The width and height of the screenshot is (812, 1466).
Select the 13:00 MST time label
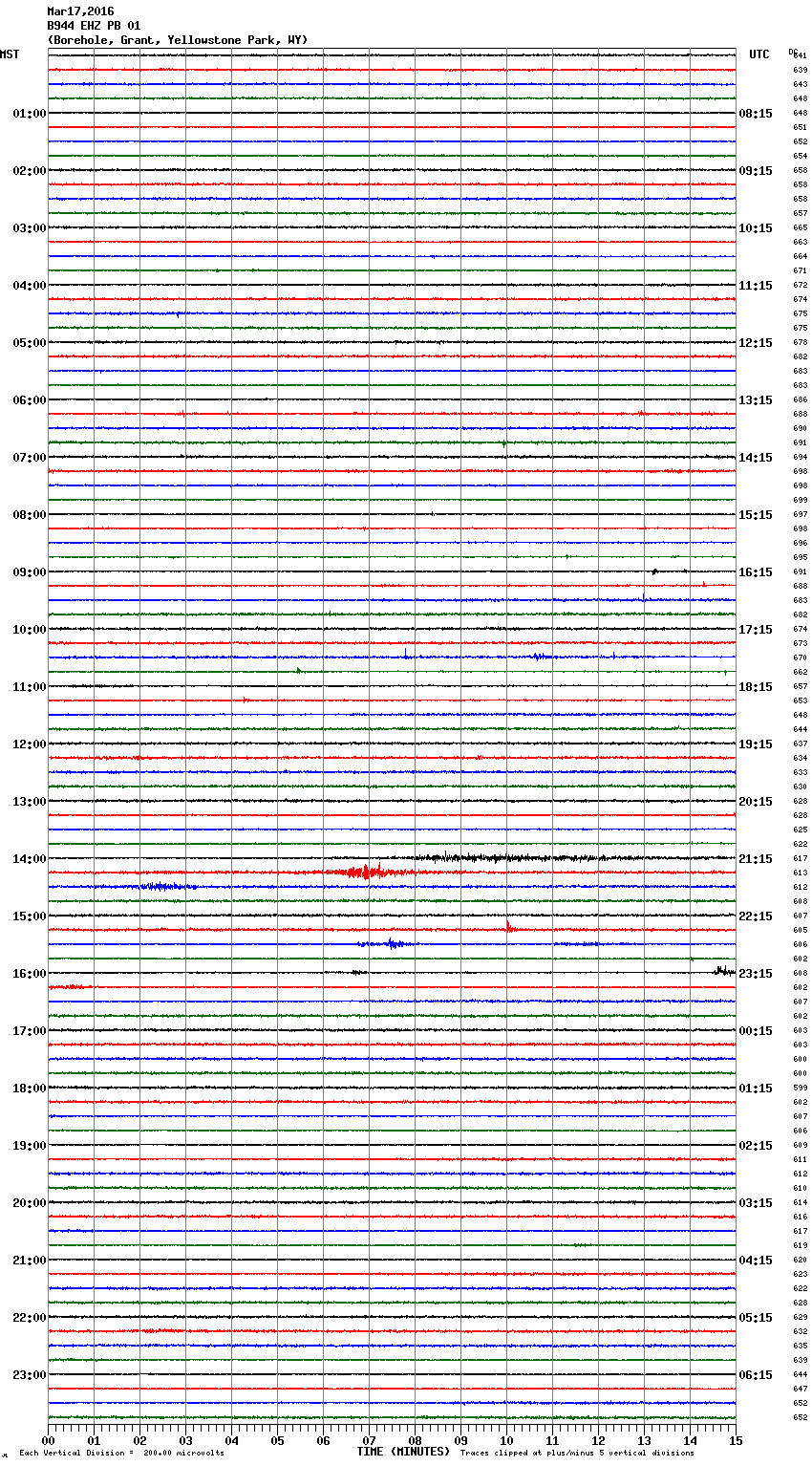coord(30,802)
